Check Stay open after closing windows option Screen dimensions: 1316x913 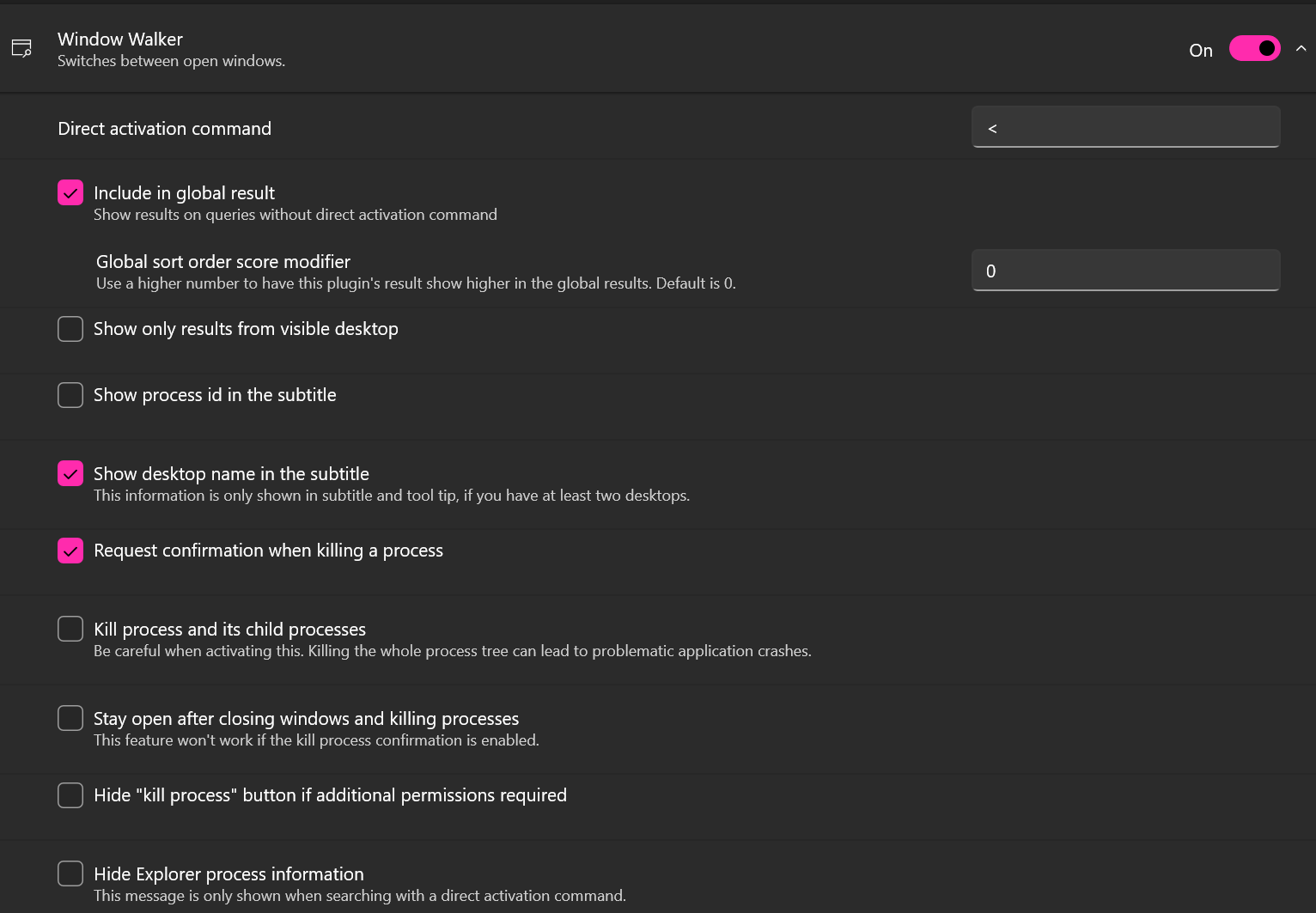coord(70,718)
